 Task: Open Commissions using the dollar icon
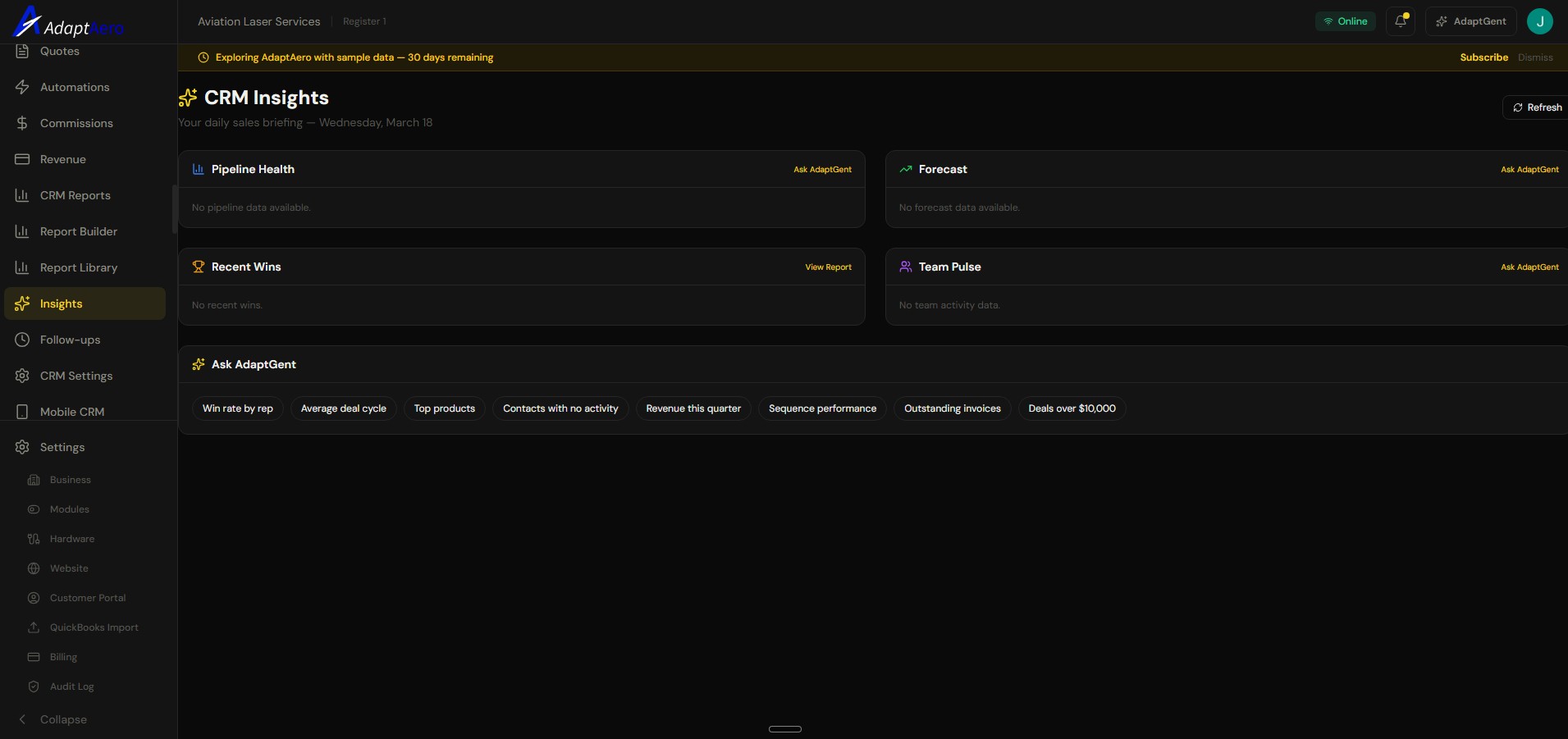click(x=22, y=123)
